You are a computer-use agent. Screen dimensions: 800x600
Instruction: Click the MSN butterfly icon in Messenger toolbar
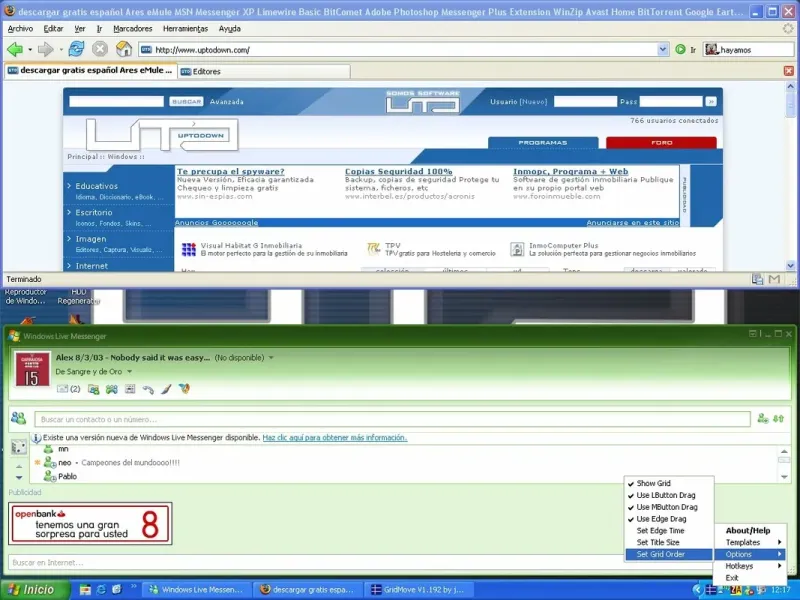(184, 389)
